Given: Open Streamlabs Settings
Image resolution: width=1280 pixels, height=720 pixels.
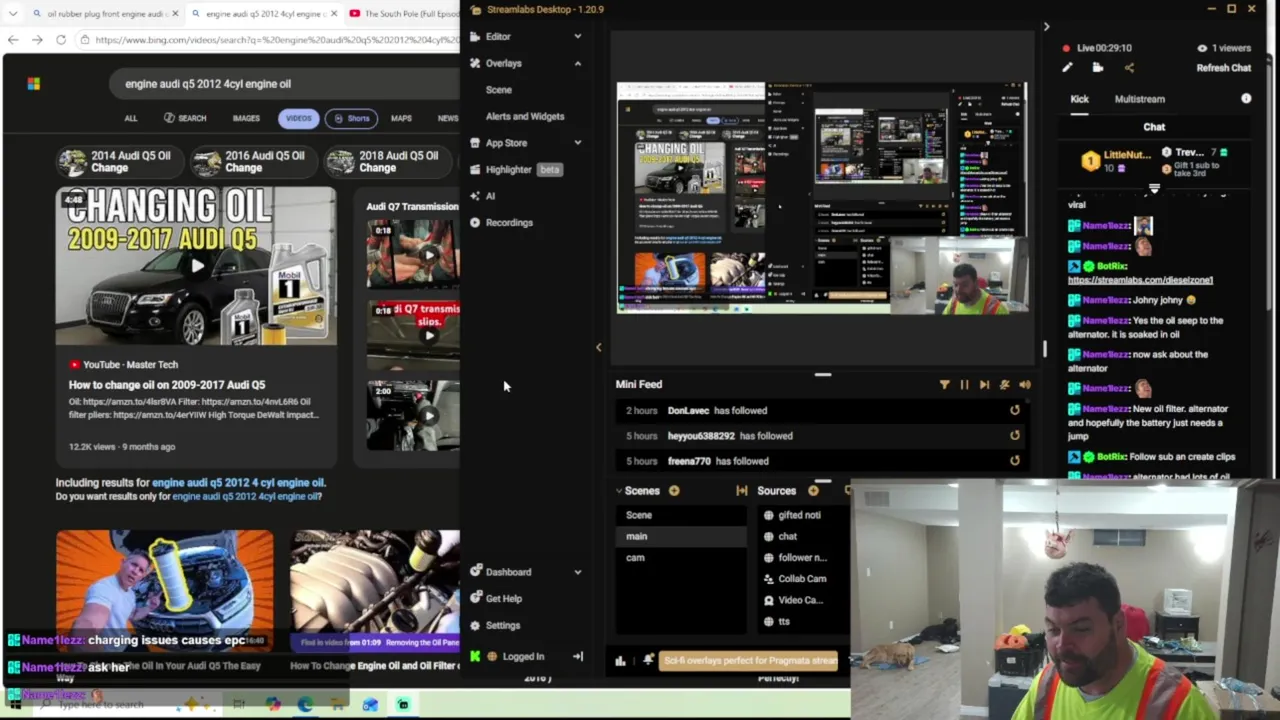Looking at the screenshot, I should click(x=502, y=625).
